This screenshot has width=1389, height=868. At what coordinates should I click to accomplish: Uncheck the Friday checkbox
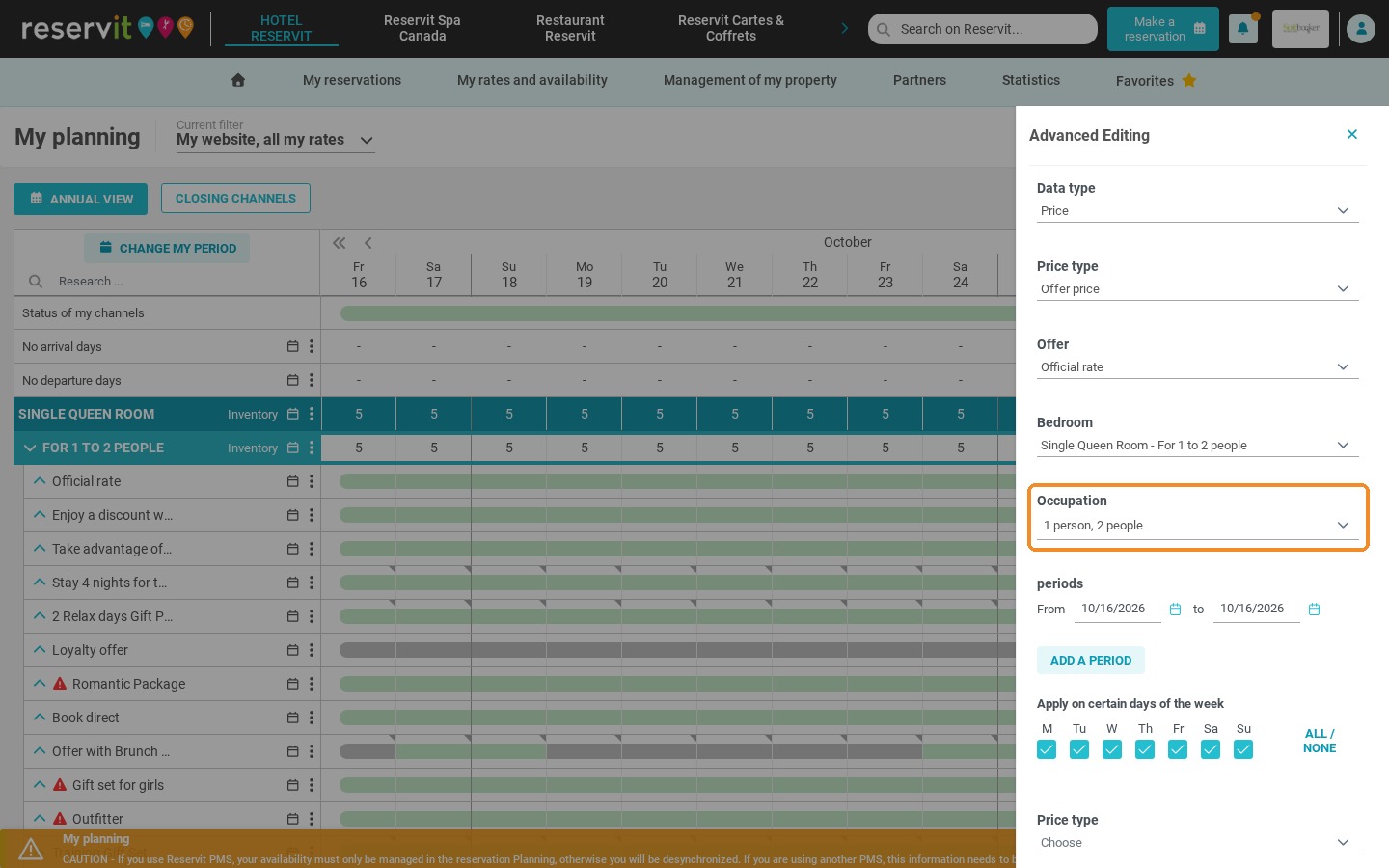pyautogui.click(x=1178, y=749)
